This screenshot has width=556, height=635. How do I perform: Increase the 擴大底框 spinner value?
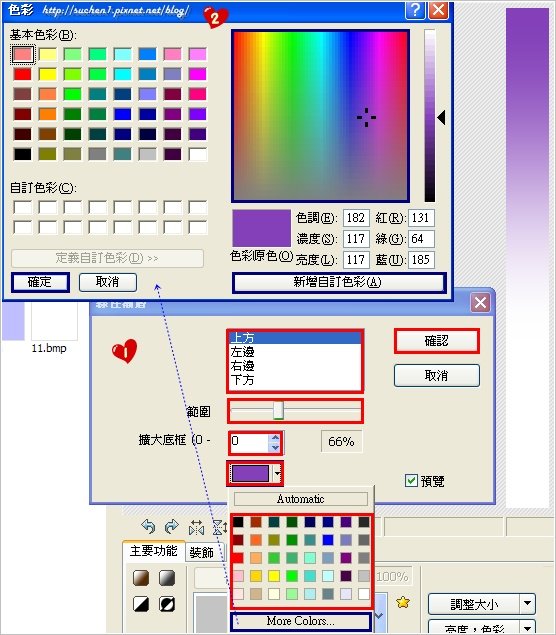(x=275, y=438)
